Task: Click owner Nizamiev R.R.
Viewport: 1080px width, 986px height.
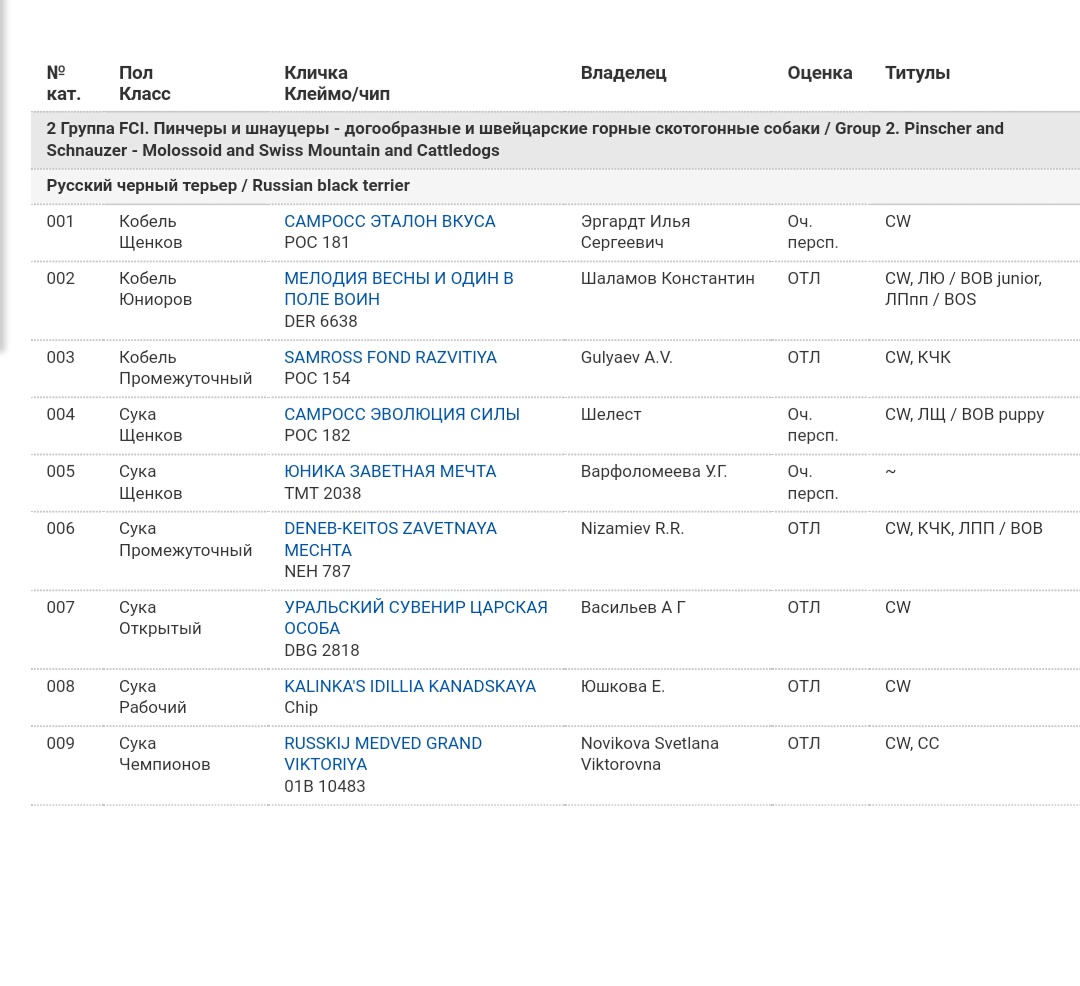Action: pos(632,528)
